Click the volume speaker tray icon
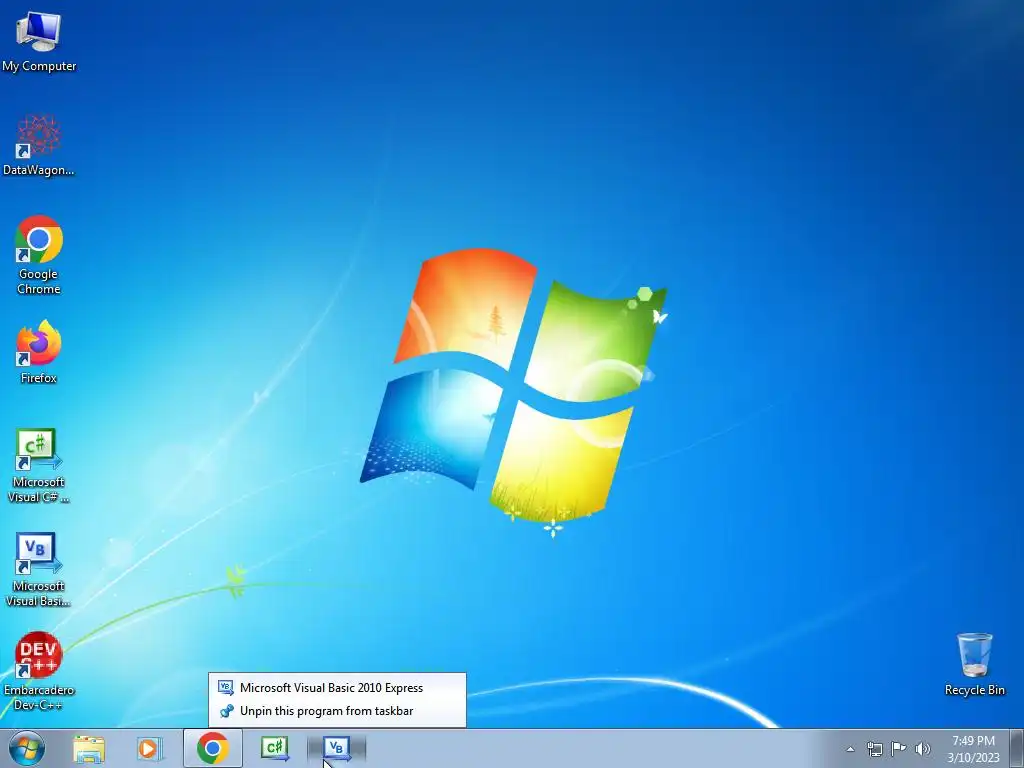Screen dimensions: 1024x768 [922, 749]
